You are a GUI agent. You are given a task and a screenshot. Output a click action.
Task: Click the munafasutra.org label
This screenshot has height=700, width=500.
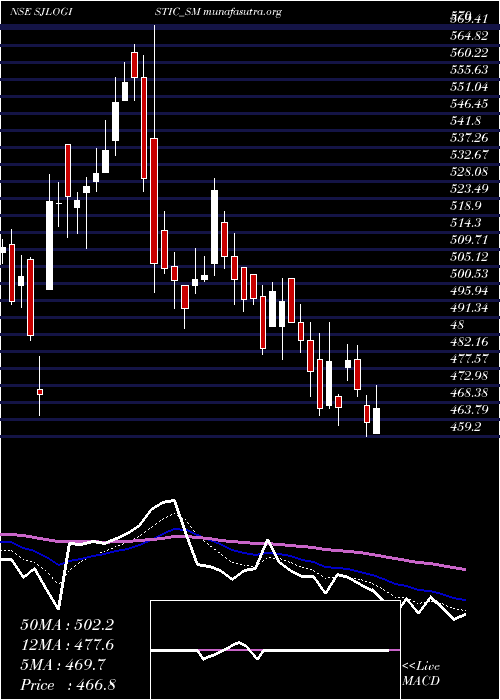point(242,12)
